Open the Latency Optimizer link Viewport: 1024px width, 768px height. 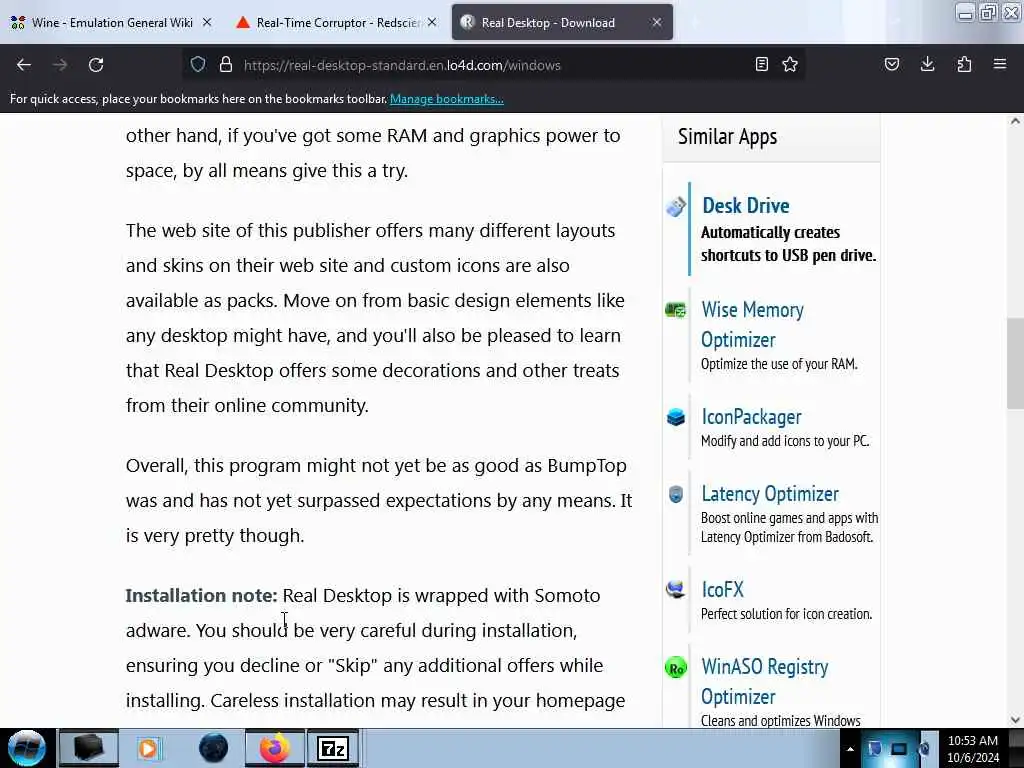point(770,494)
